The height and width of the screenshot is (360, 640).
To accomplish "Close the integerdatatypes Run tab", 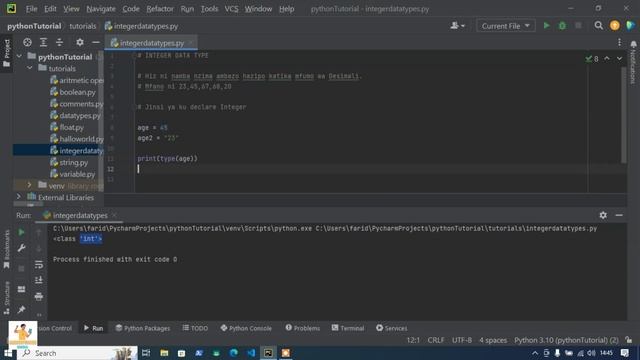I will (114, 215).
